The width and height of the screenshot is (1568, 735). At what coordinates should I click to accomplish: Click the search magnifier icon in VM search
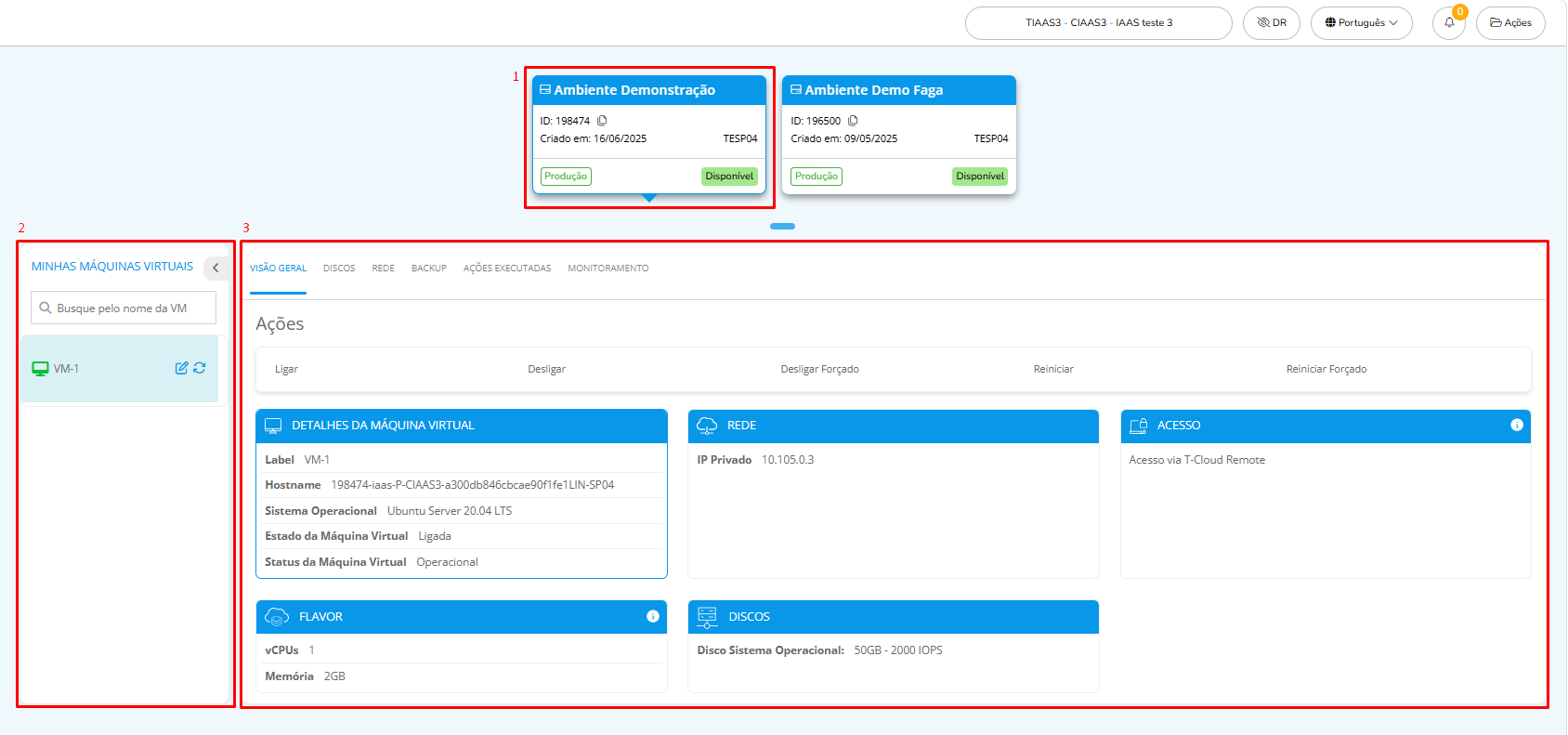point(45,308)
